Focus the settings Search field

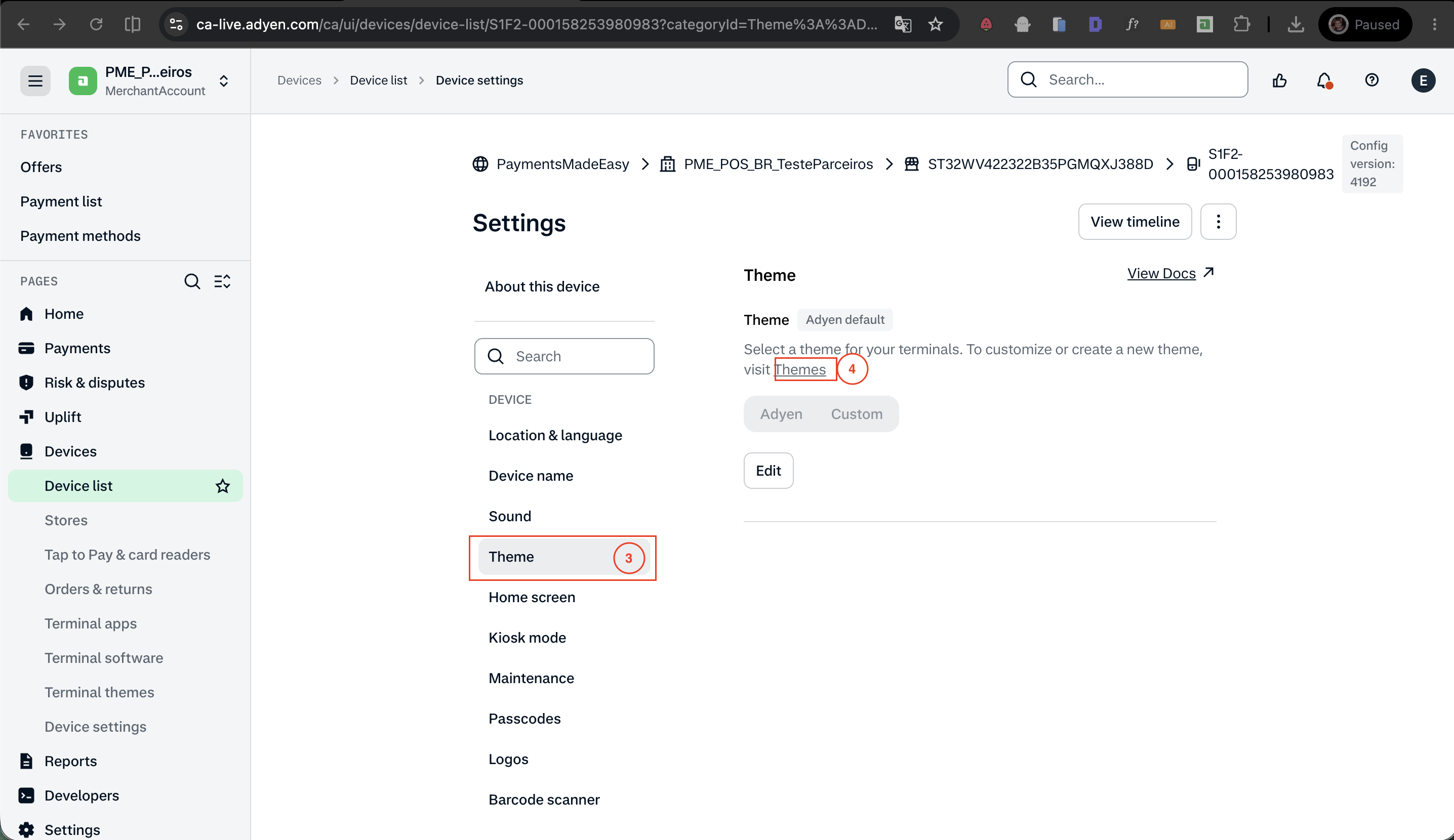(563, 356)
